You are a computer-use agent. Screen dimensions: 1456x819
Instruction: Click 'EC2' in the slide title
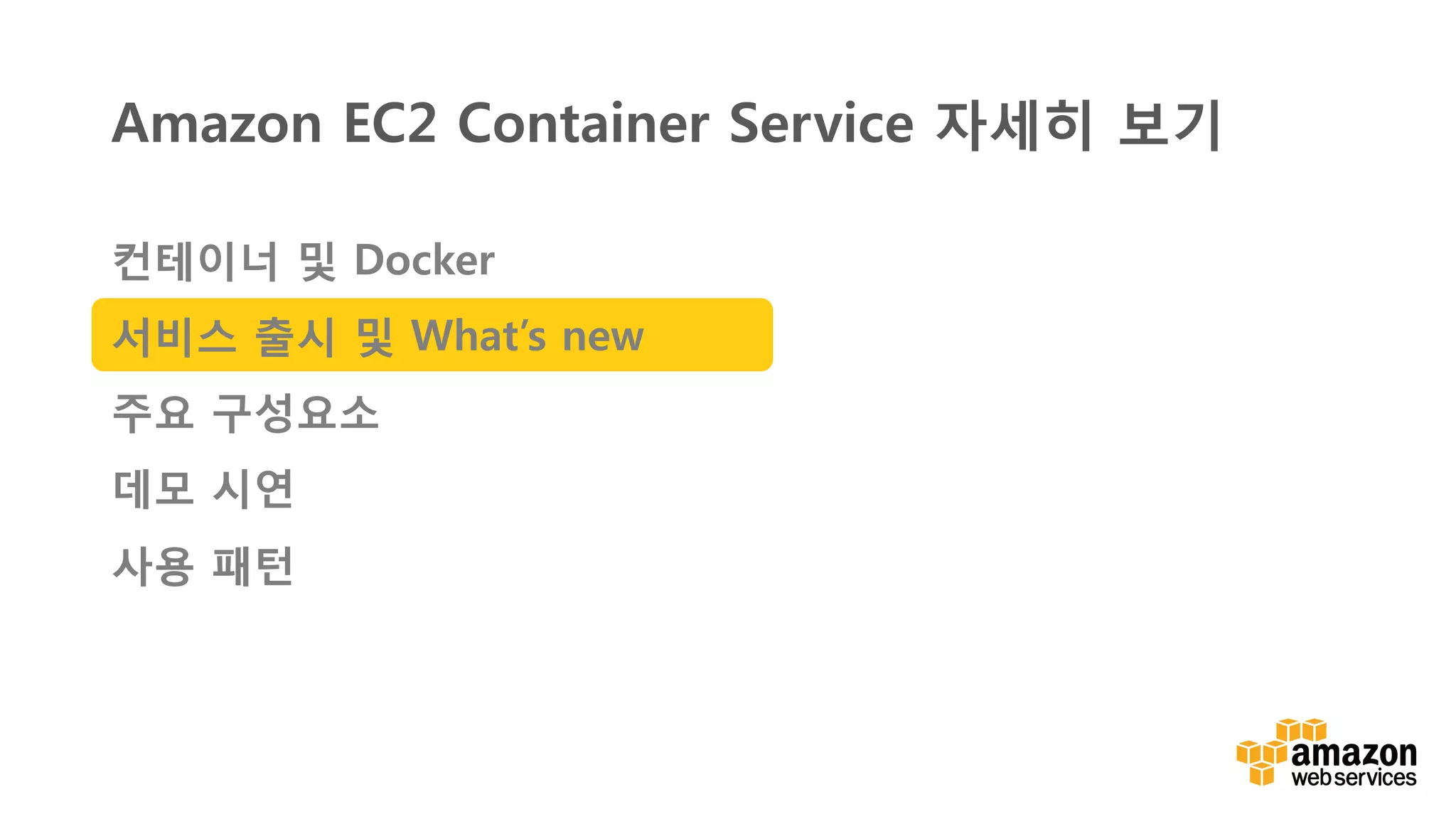(x=390, y=124)
